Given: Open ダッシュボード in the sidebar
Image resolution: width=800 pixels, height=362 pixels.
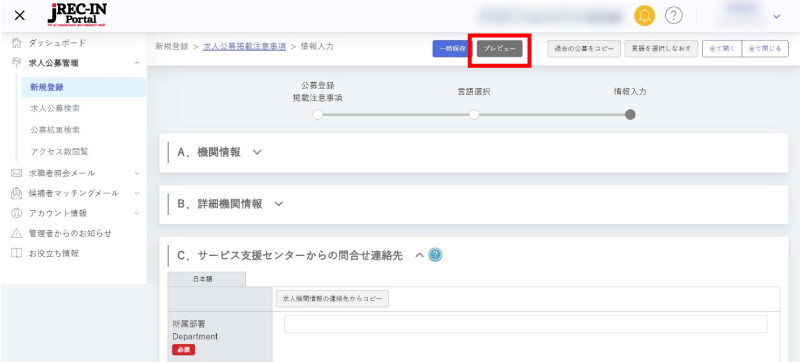Looking at the screenshot, I should click(57, 43).
